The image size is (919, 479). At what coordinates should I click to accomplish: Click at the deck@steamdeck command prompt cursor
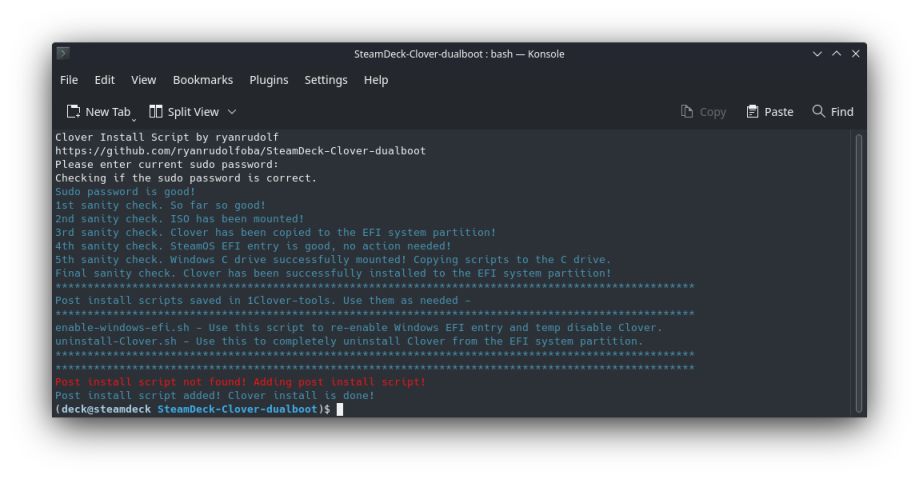point(340,409)
